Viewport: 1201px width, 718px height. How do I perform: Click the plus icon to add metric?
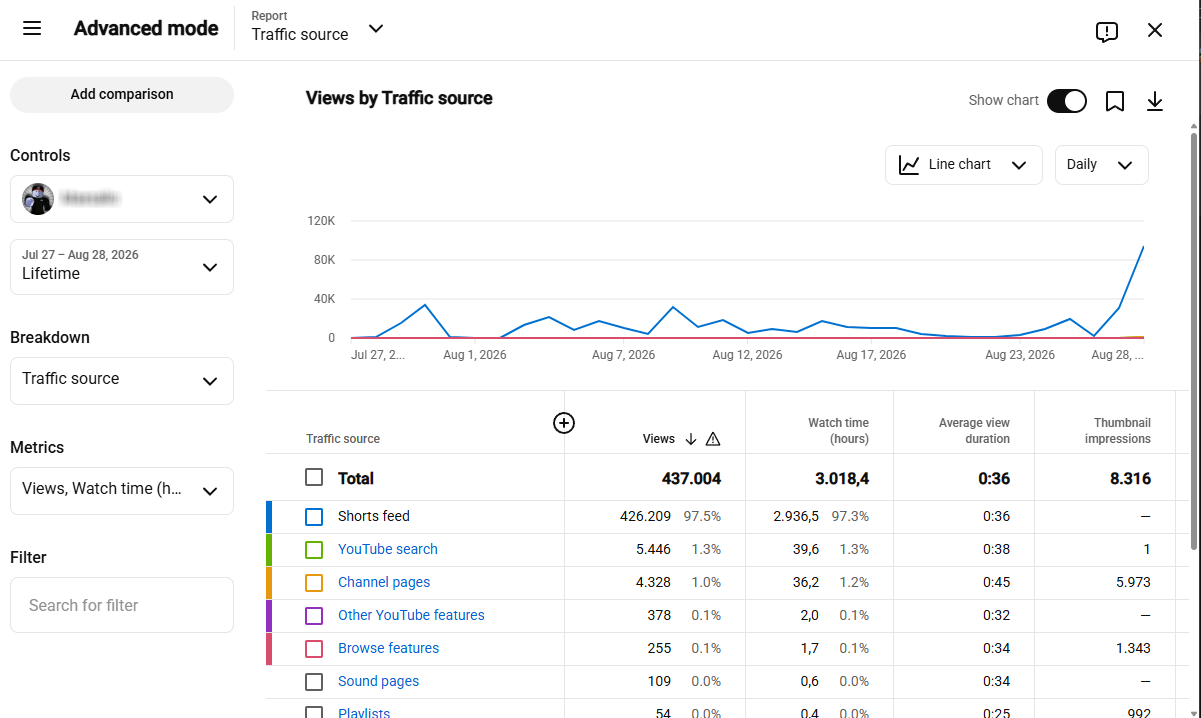pos(564,423)
